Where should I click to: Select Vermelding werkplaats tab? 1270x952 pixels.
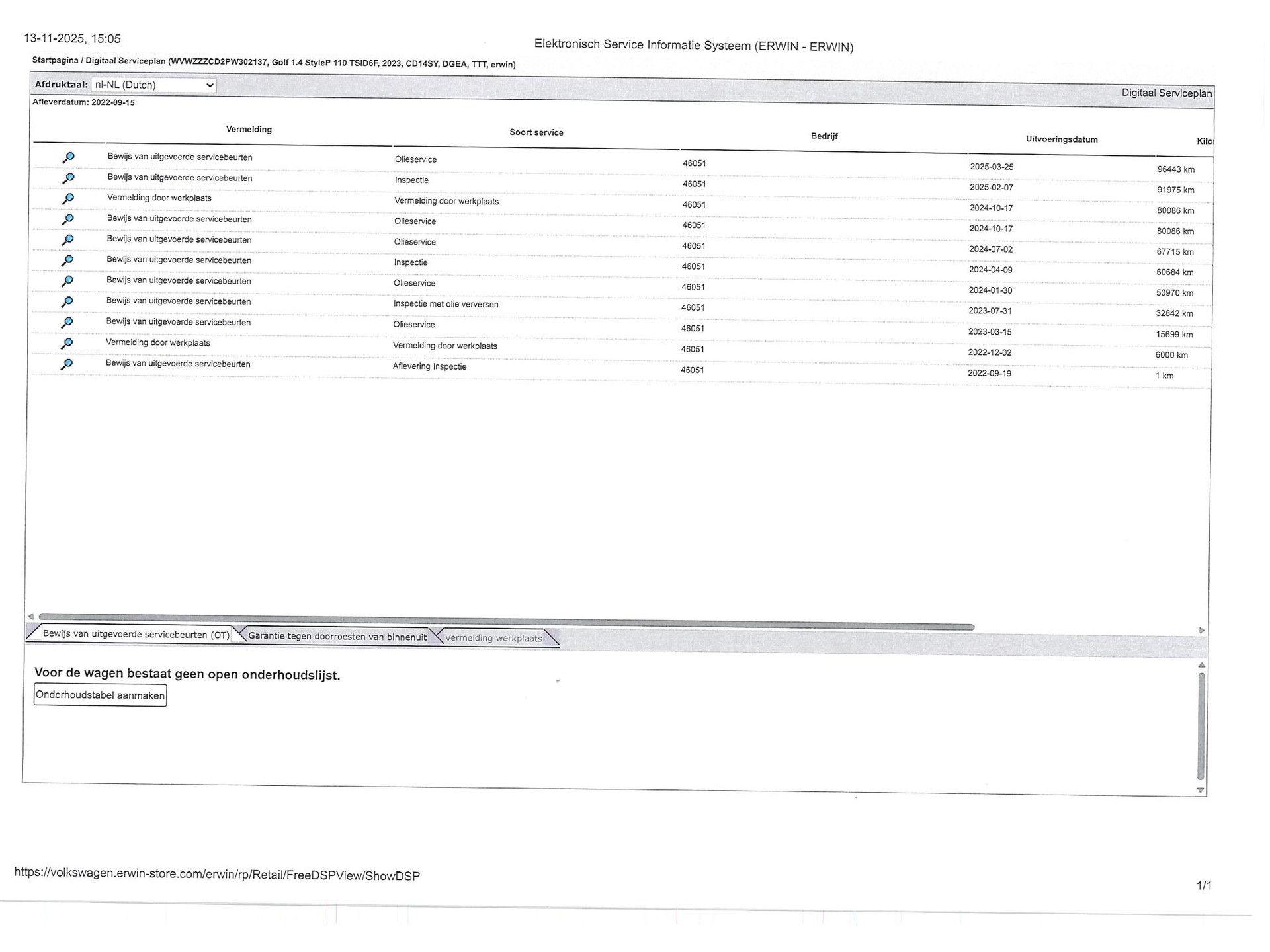[493, 638]
